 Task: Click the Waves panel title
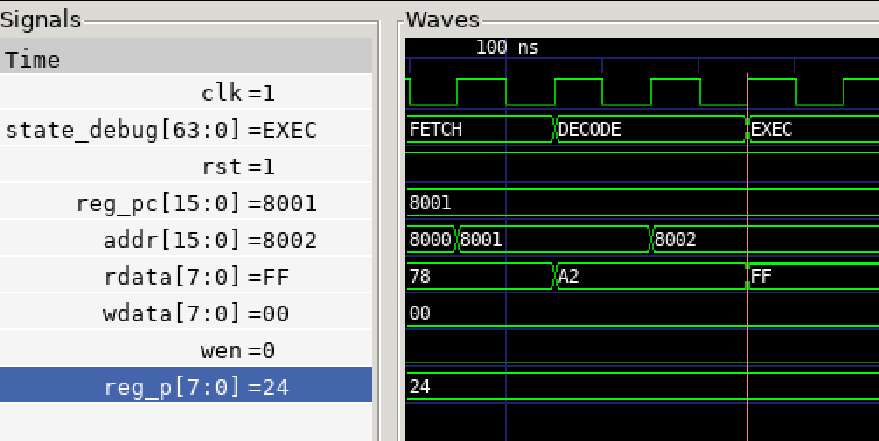pos(443,20)
